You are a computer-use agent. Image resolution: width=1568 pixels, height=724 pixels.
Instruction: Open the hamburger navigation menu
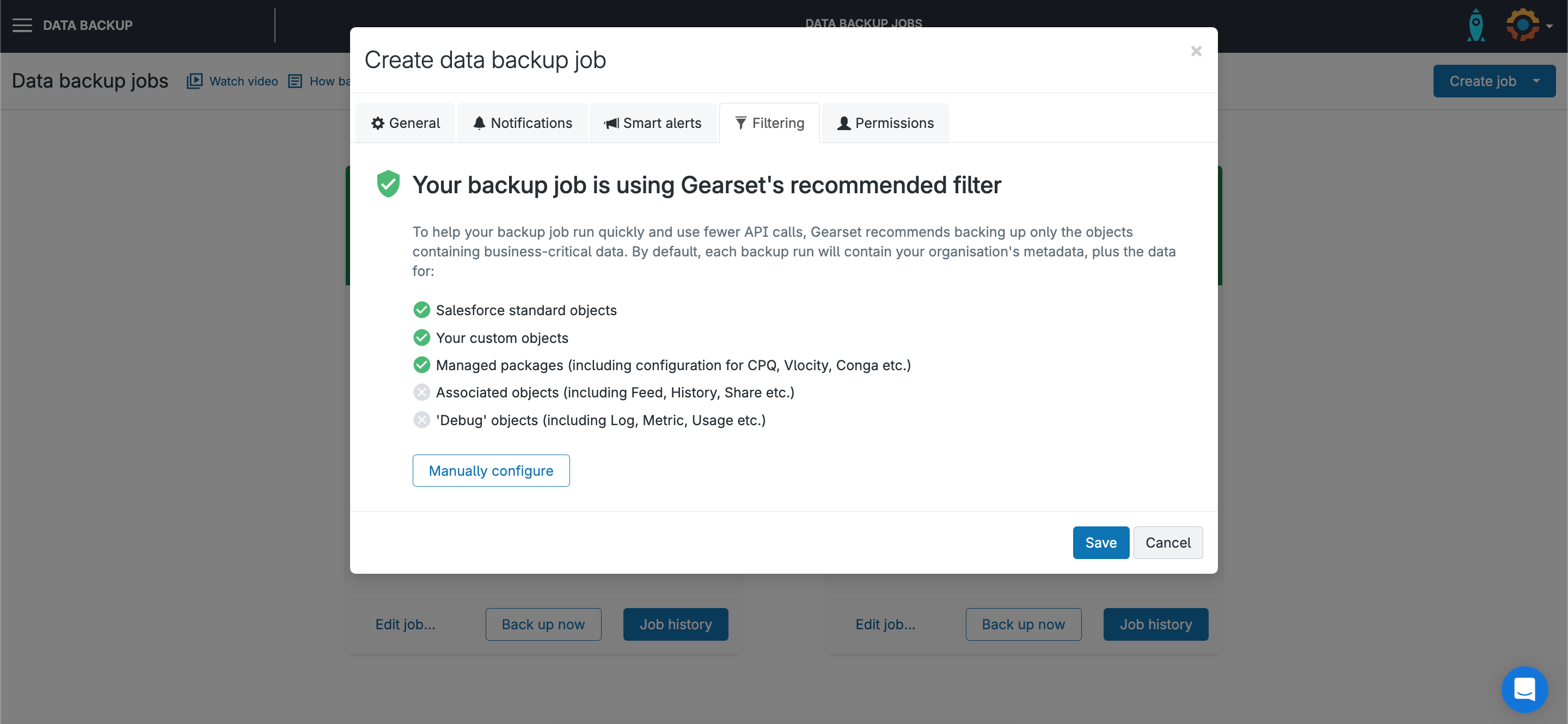22,26
